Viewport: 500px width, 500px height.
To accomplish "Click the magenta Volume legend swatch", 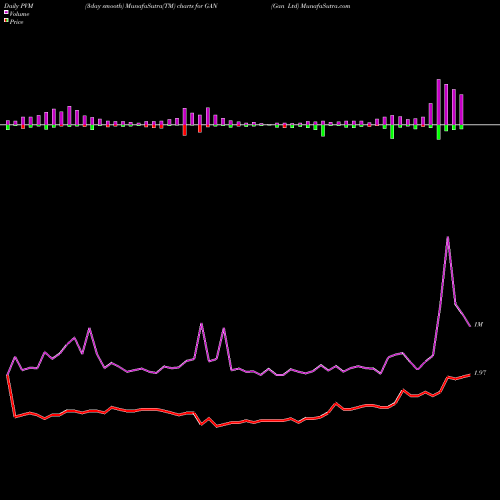I will (x=6, y=12).
